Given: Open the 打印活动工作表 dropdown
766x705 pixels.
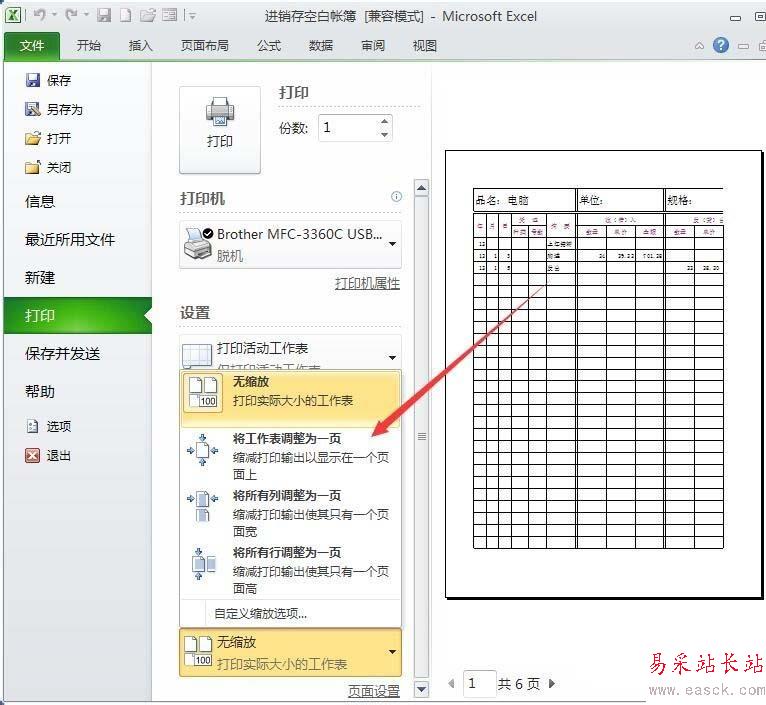Looking at the screenshot, I should (x=291, y=352).
